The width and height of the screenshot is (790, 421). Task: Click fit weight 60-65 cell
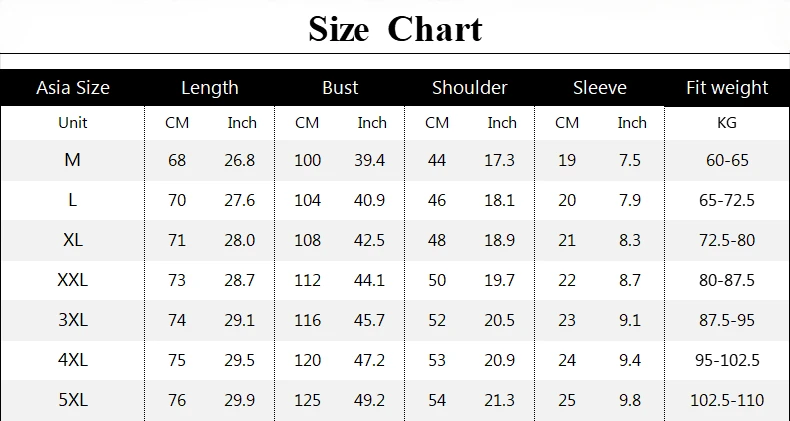(727, 160)
